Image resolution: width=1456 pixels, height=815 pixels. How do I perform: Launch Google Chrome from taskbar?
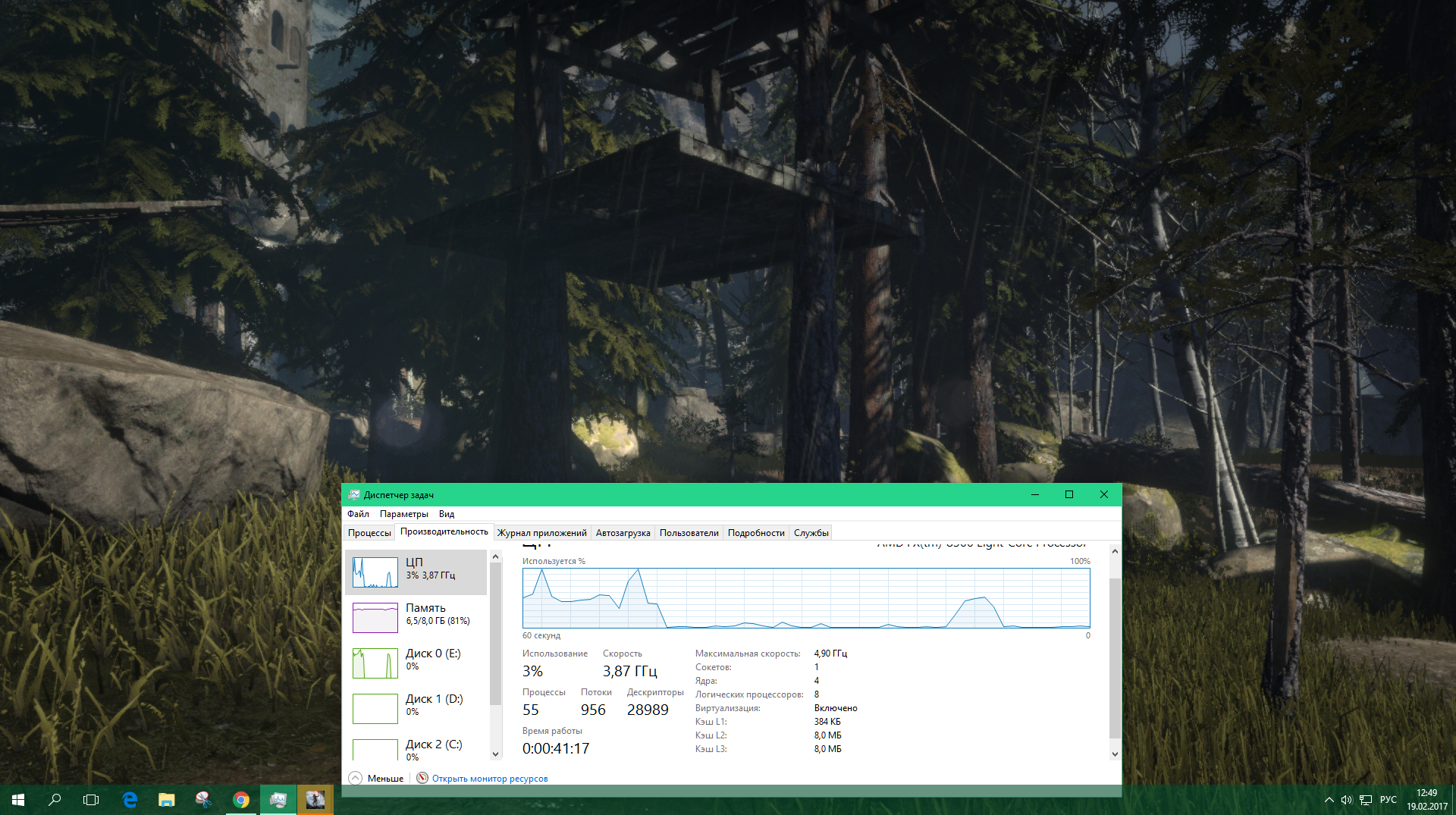240,800
